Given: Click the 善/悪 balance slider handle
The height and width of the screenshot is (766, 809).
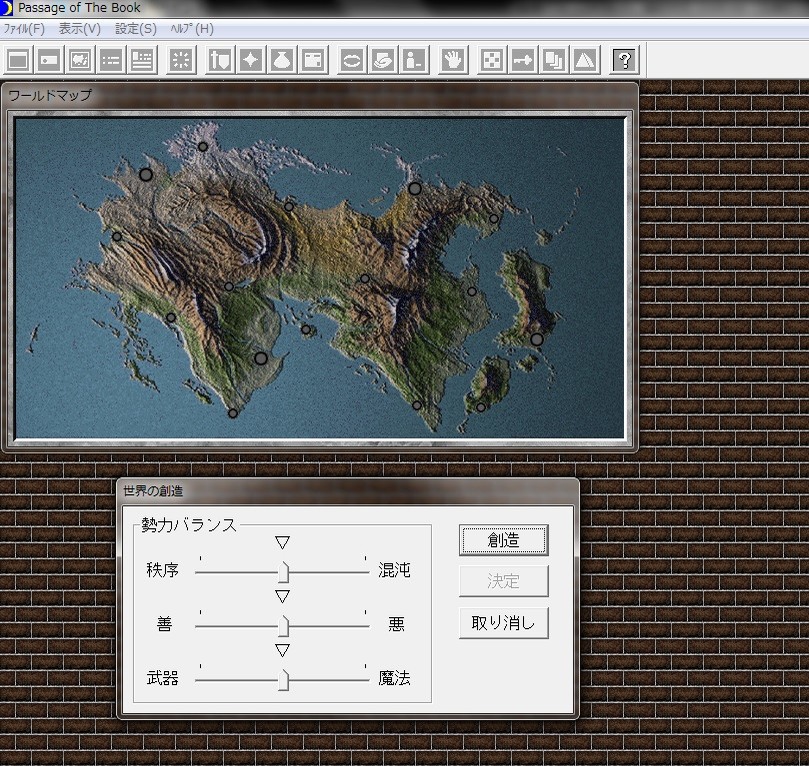Looking at the screenshot, I should (x=283, y=624).
